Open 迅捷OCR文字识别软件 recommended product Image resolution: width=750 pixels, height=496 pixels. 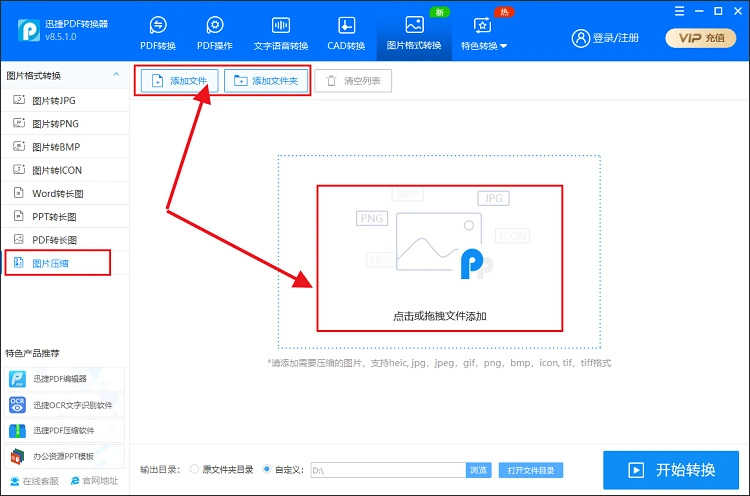pyautogui.click(x=65, y=405)
